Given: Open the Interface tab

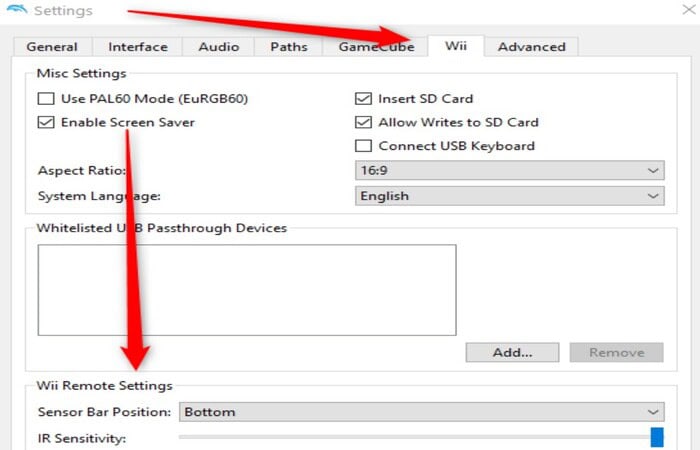Looking at the screenshot, I should click(138, 47).
